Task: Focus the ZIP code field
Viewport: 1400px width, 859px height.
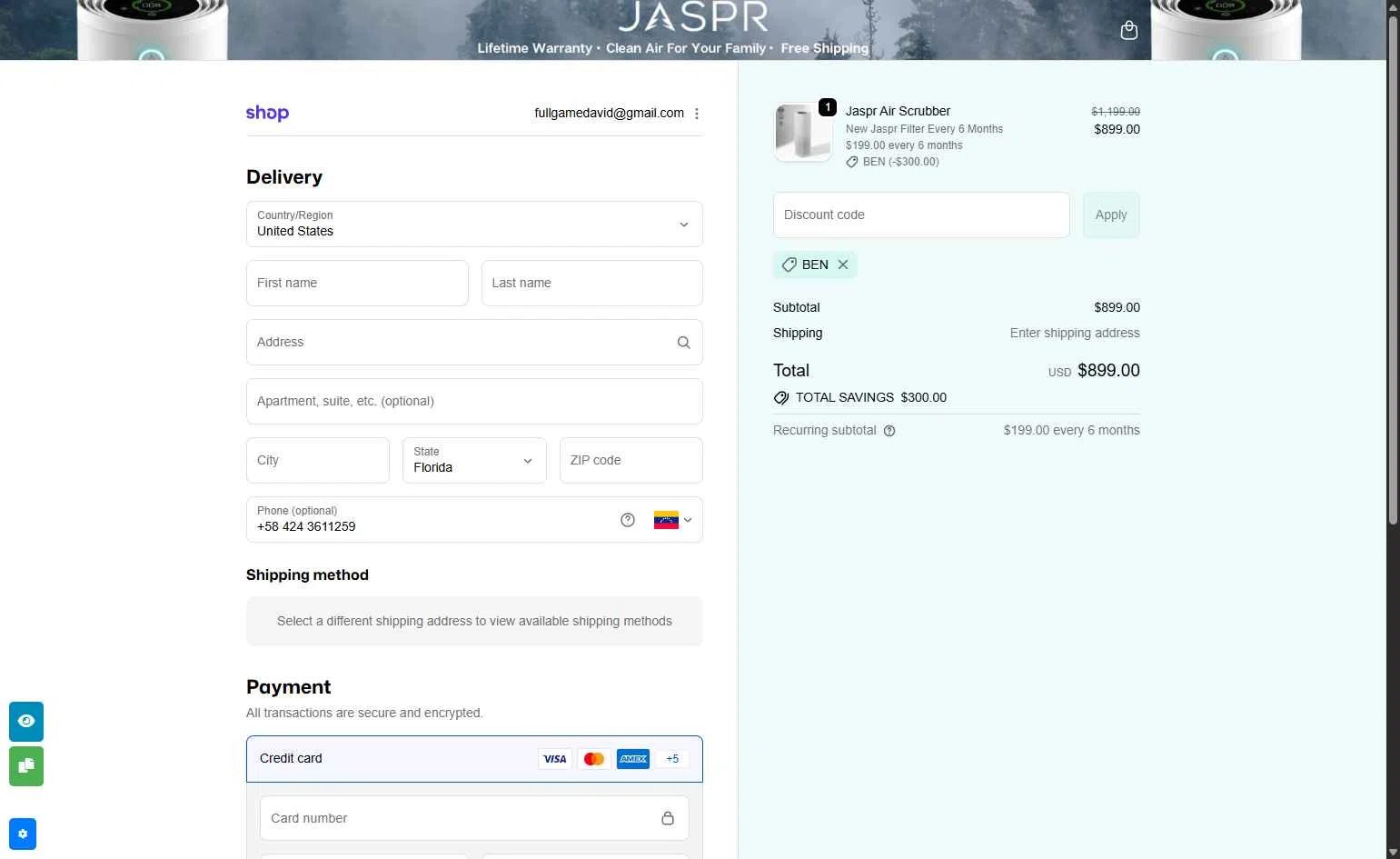Action: (x=631, y=461)
